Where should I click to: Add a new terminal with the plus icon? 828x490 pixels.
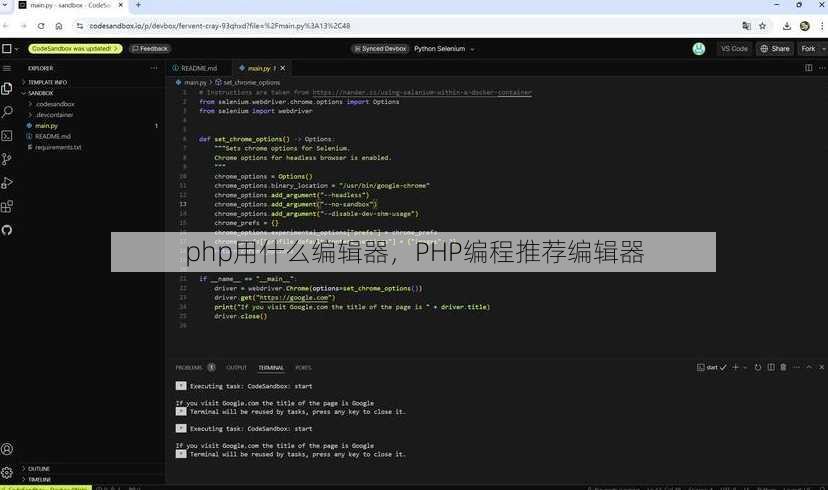735,367
